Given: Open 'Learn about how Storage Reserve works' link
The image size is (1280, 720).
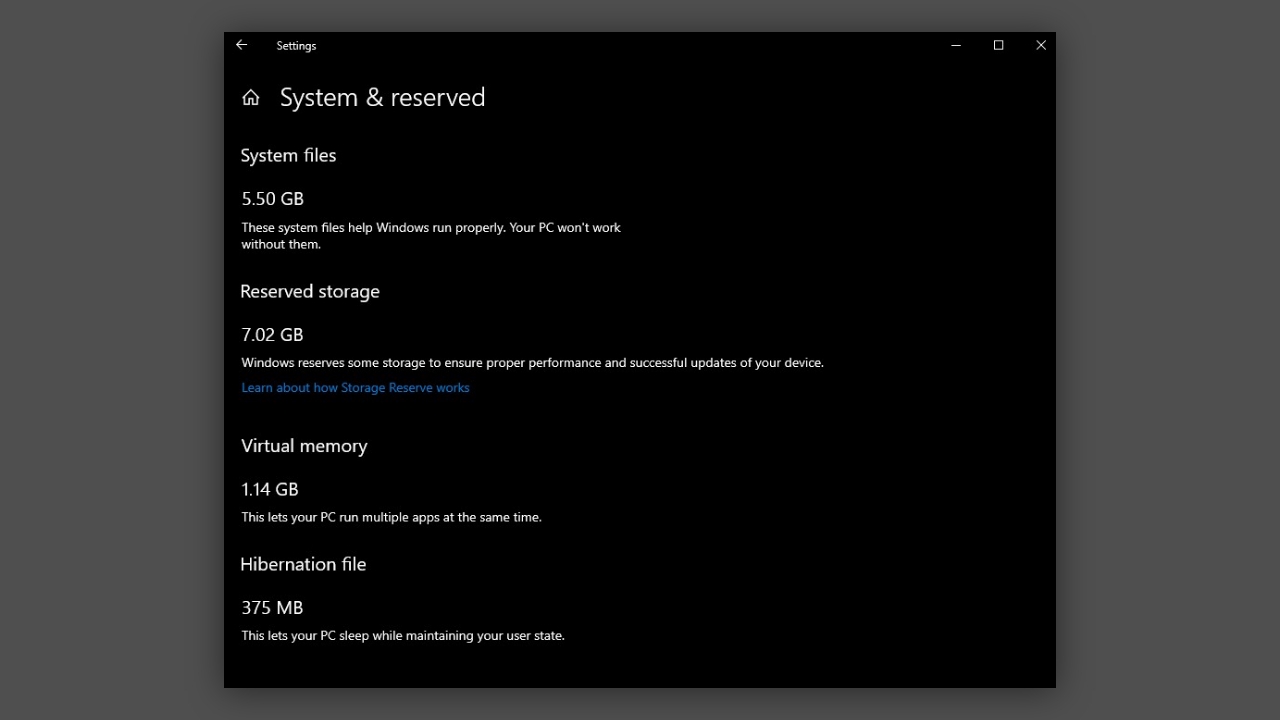Looking at the screenshot, I should point(355,388).
